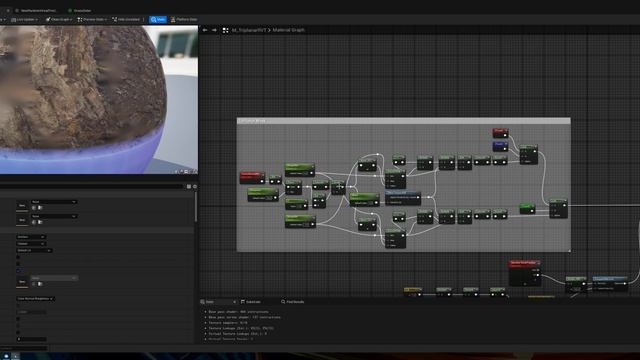
Task: Click the details panel grid view icon
Action: coord(189,187)
